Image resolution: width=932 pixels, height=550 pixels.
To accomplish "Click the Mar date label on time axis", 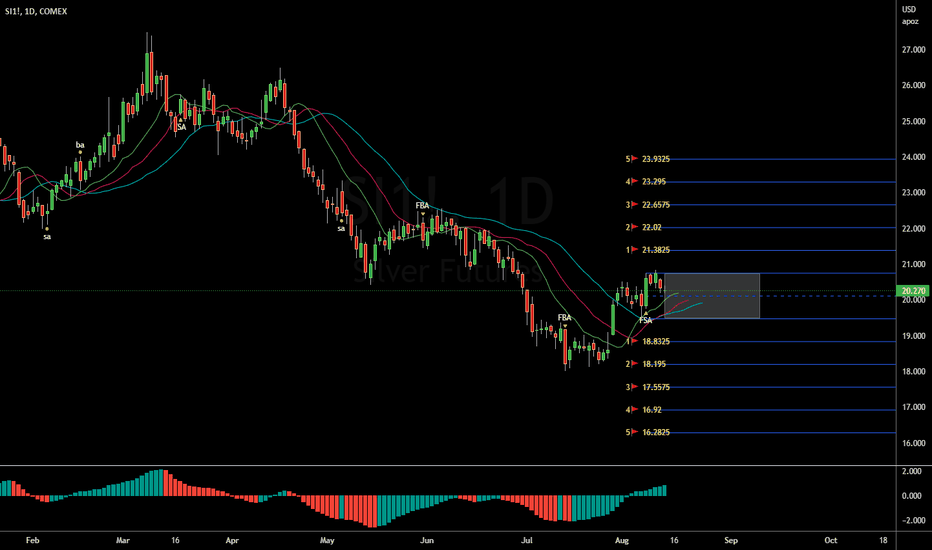I will pyautogui.click(x=122, y=540).
